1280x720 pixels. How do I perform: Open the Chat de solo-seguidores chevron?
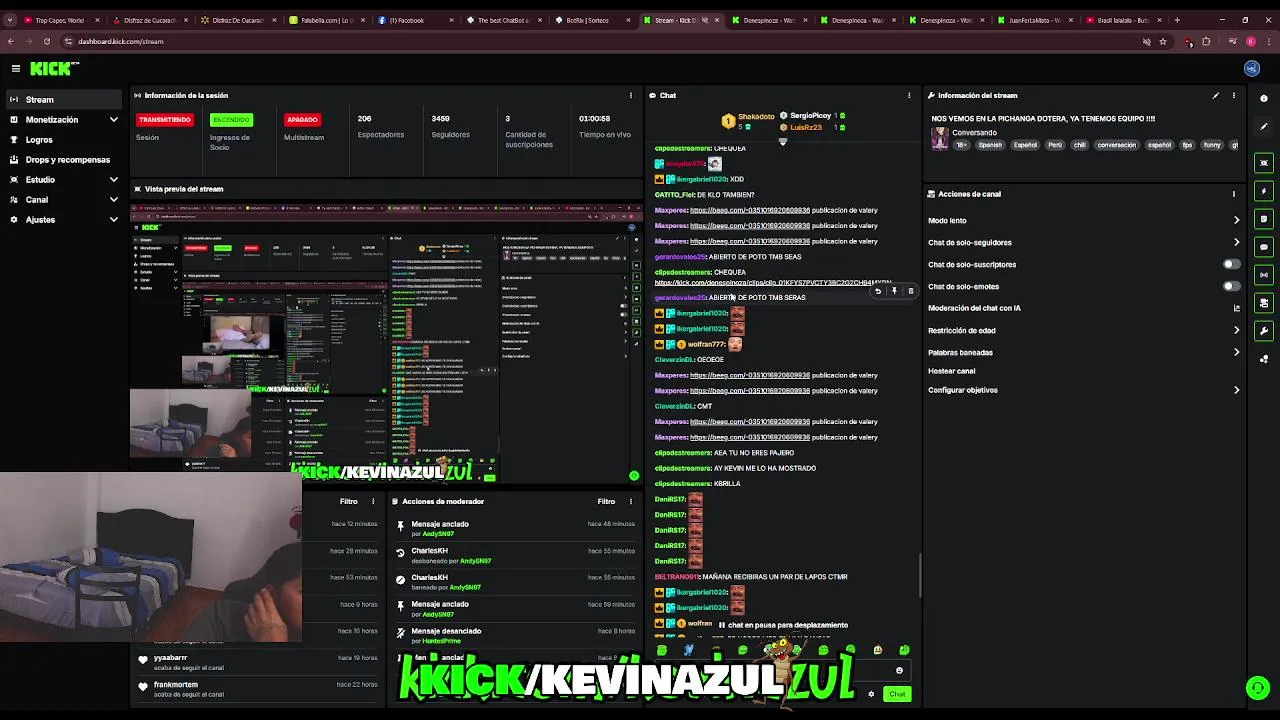point(1236,242)
